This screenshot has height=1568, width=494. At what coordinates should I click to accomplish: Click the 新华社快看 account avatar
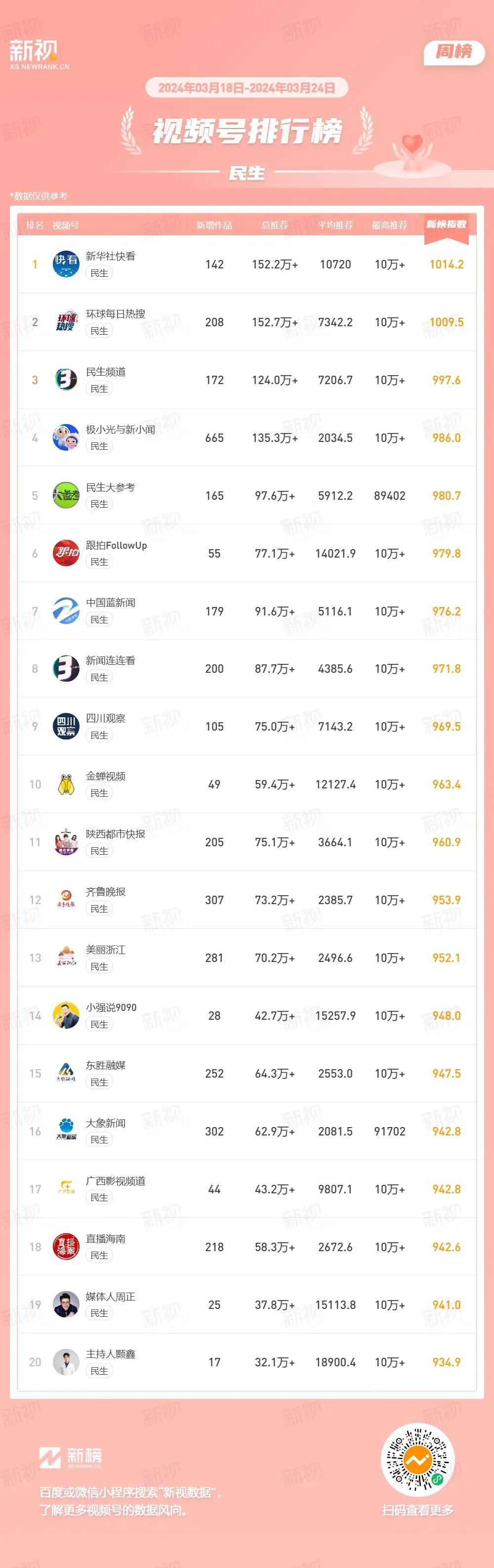[66, 264]
